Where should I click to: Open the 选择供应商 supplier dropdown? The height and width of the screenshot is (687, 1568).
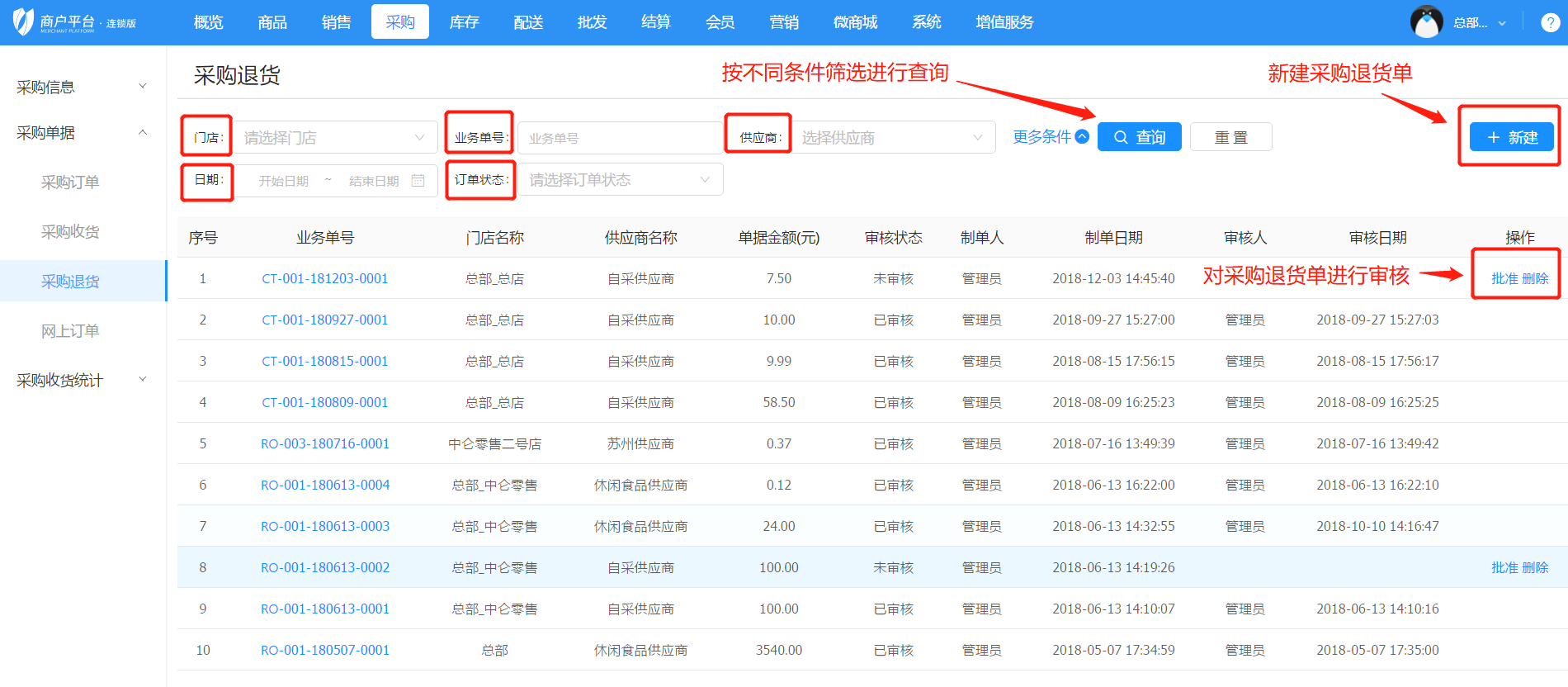[893, 137]
